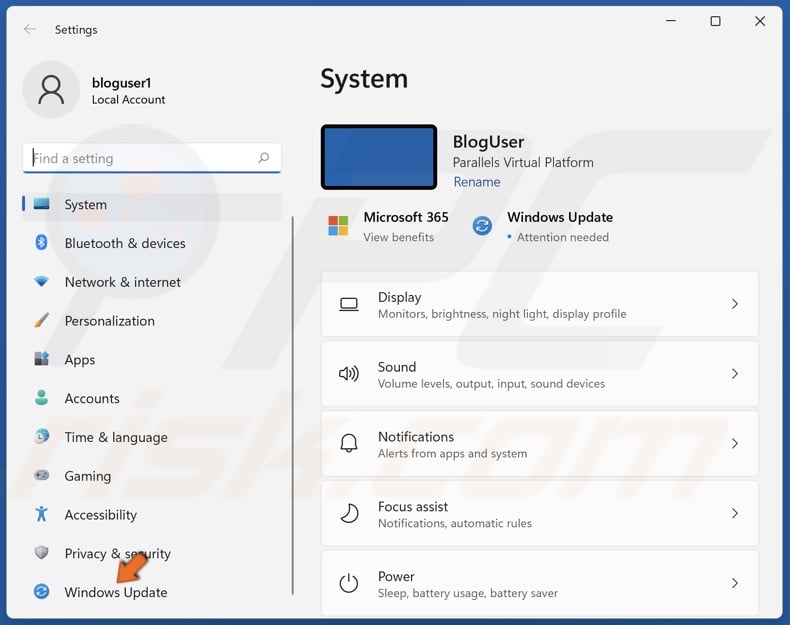Screen dimensions: 790x625
Task: Click the Wi-Fi network icon in sidebar
Action: (x=41, y=282)
